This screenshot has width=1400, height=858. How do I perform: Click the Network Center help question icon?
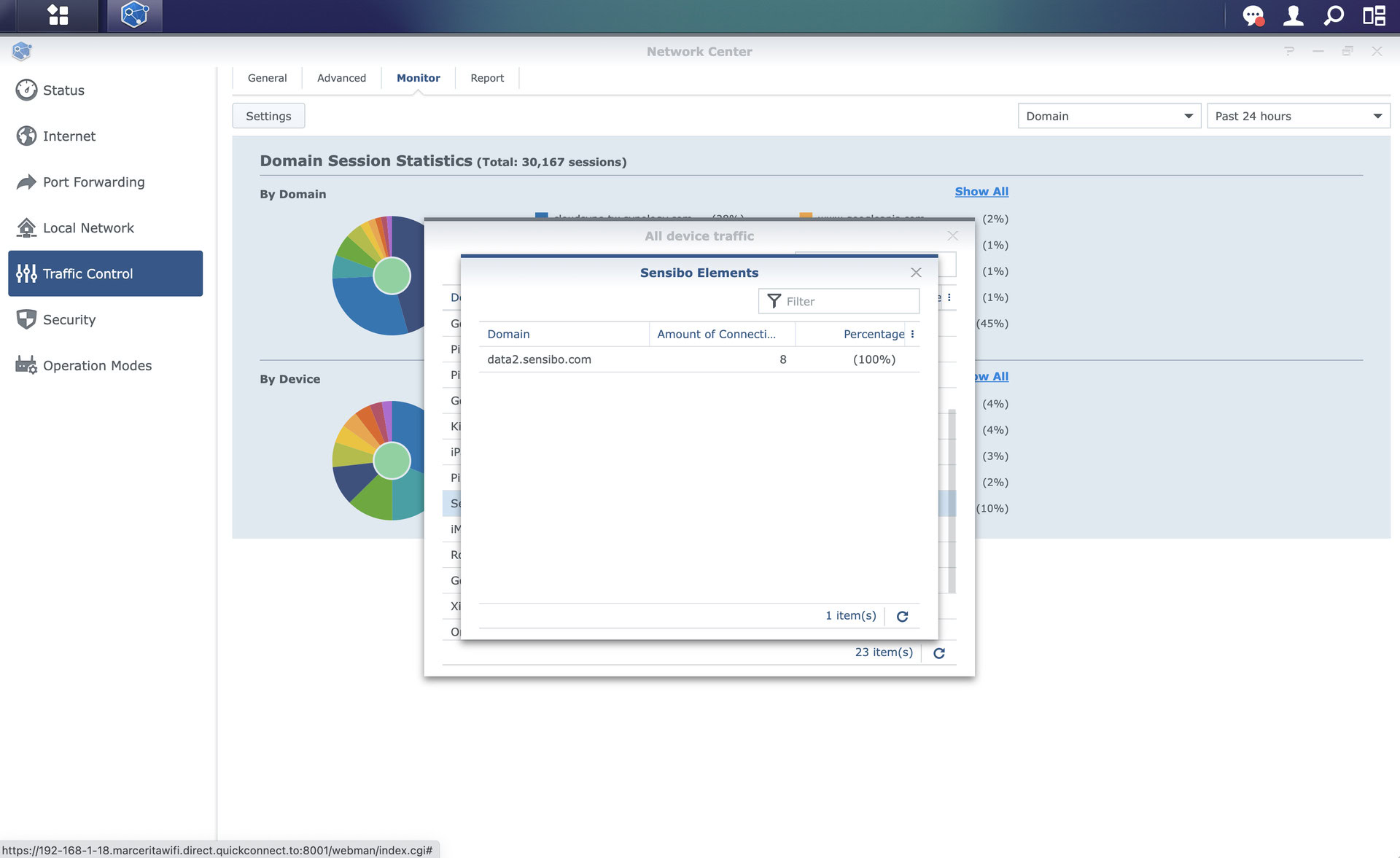[x=1289, y=51]
